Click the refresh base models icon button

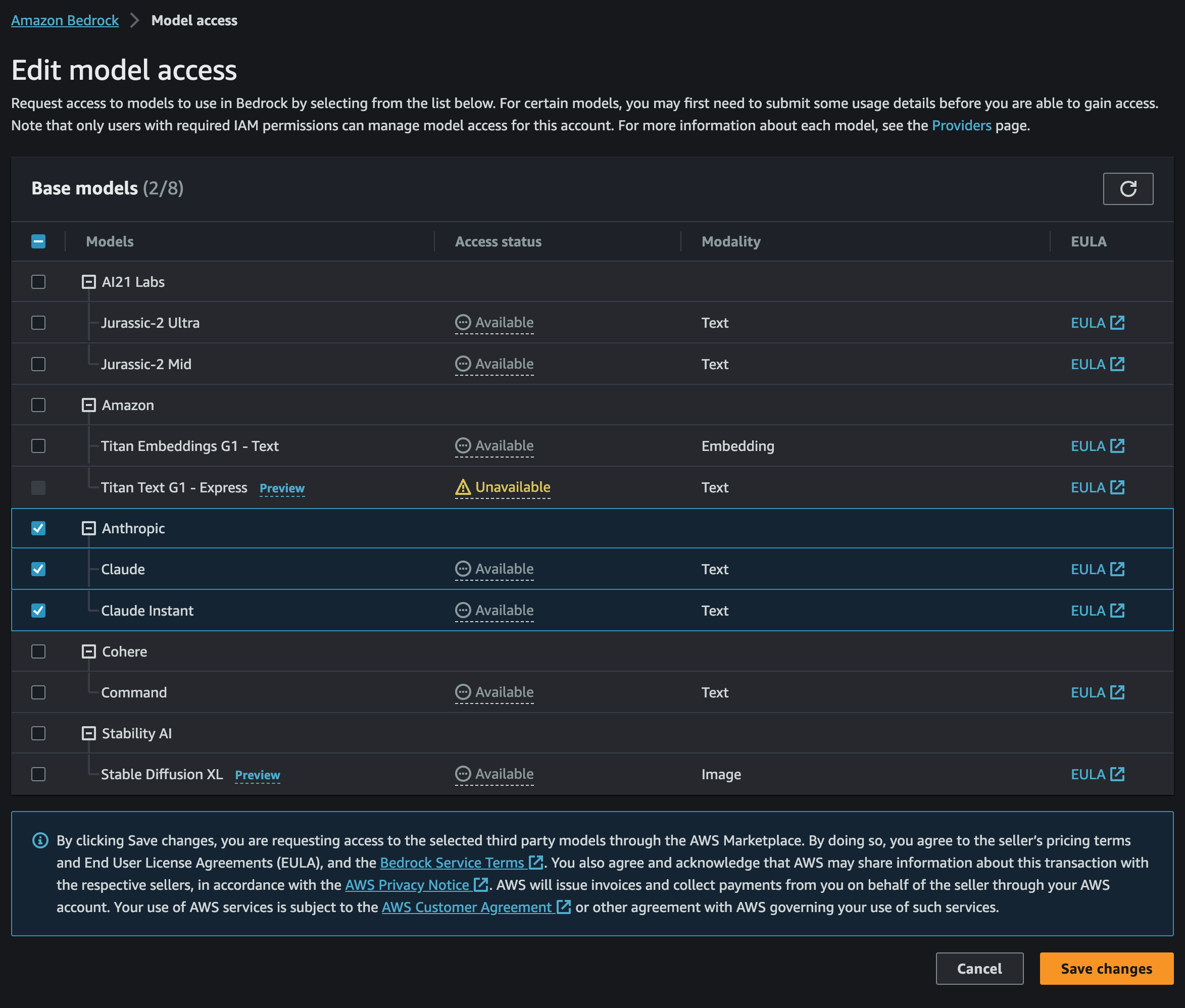[1127, 188]
